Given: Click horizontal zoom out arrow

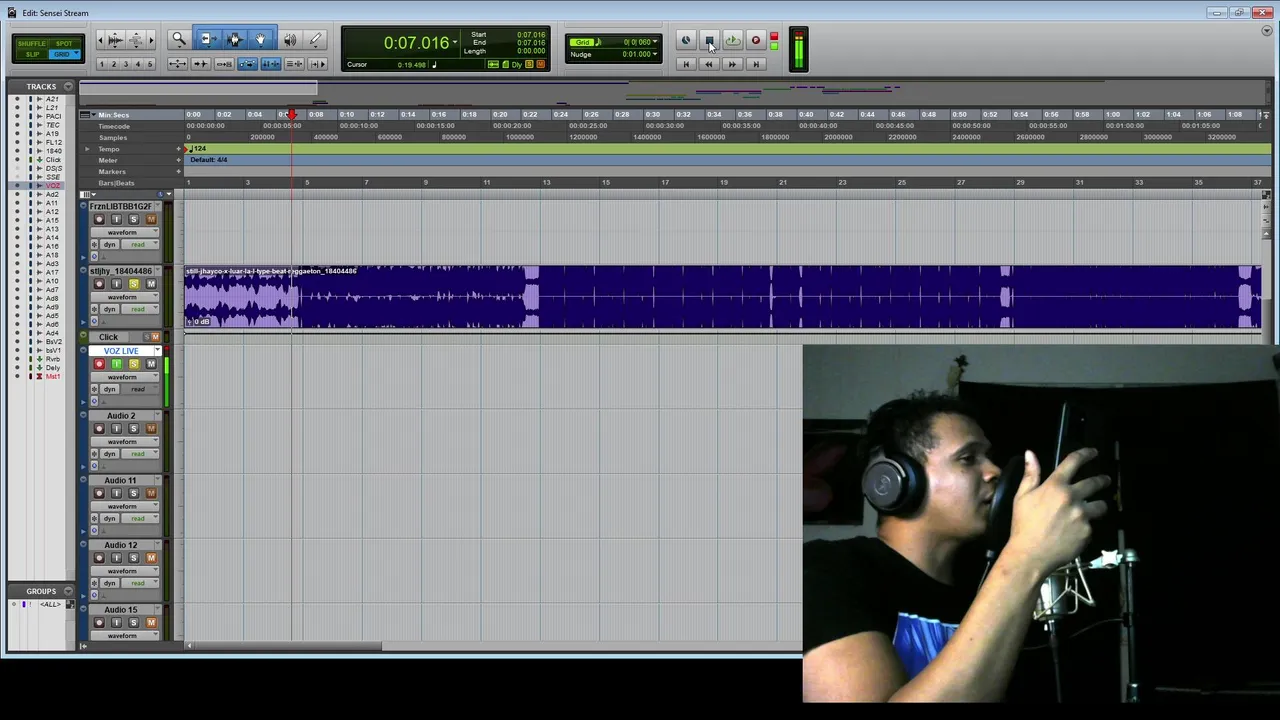Looking at the screenshot, I should (x=100, y=40).
